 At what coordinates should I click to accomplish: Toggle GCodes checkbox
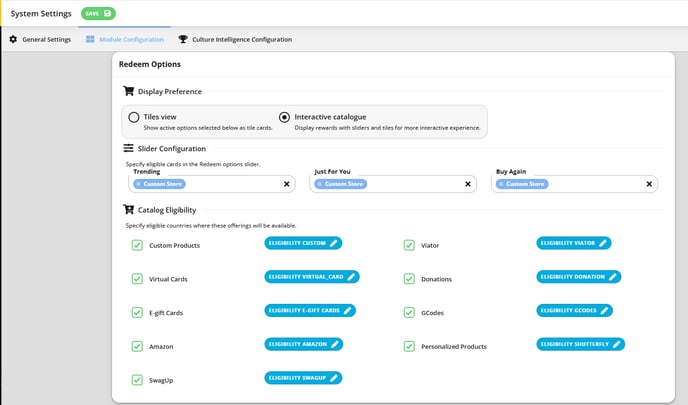[409, 312]
